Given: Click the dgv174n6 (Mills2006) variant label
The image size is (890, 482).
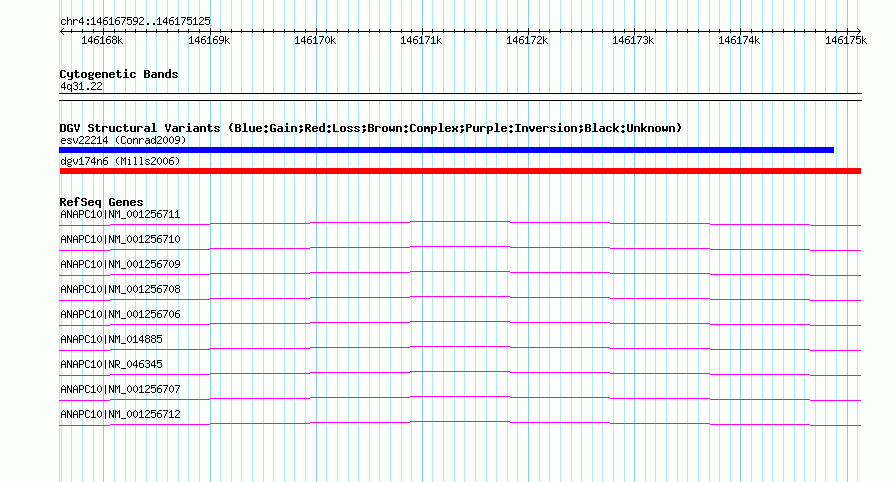Looking at the screenshot, I should click(x=120, y=161).
